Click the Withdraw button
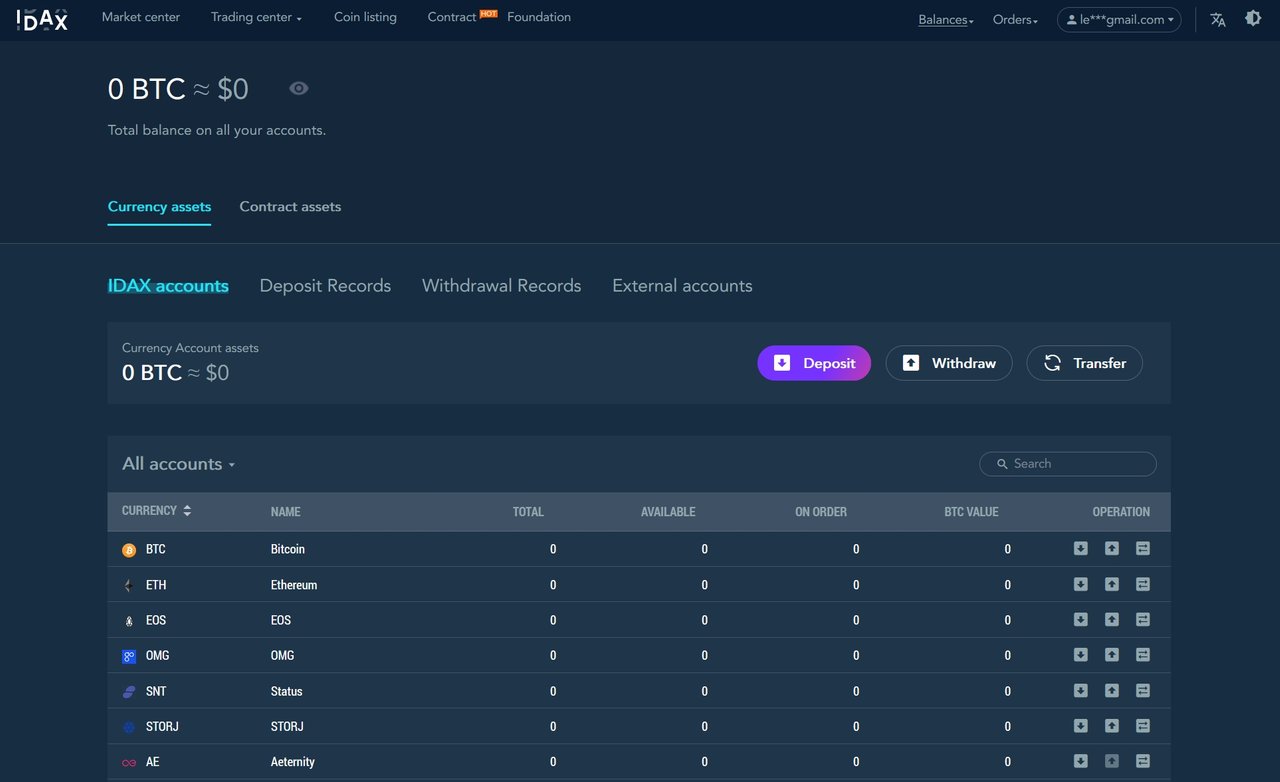The height and width of the screenshot is (782, 1280). (949, 363)
